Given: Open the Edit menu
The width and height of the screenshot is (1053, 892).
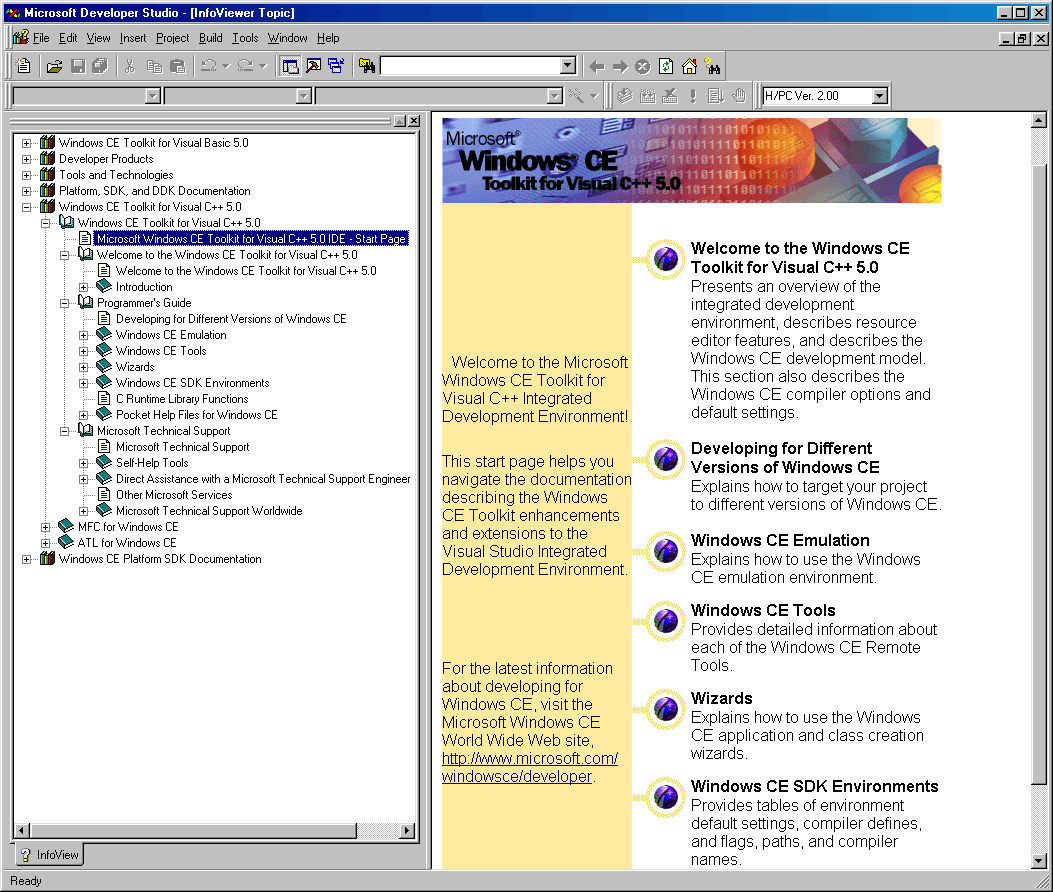Looking at the screenshot, I should [x=68, y=38].
